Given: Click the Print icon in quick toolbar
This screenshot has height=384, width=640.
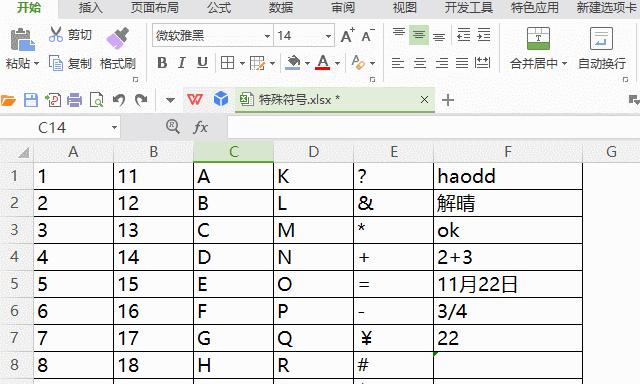Looking at the screenshot, I should [74, 100].
